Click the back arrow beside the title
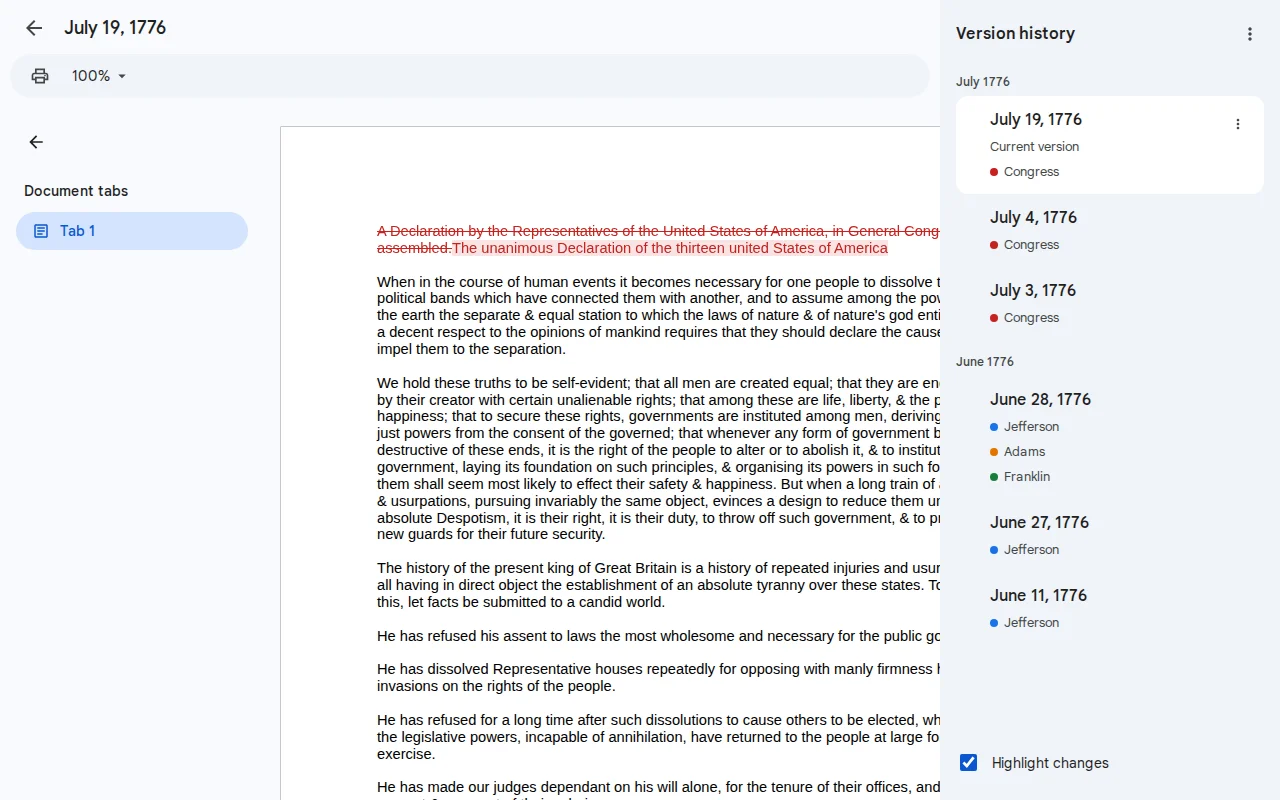 (x=34, y=28)
